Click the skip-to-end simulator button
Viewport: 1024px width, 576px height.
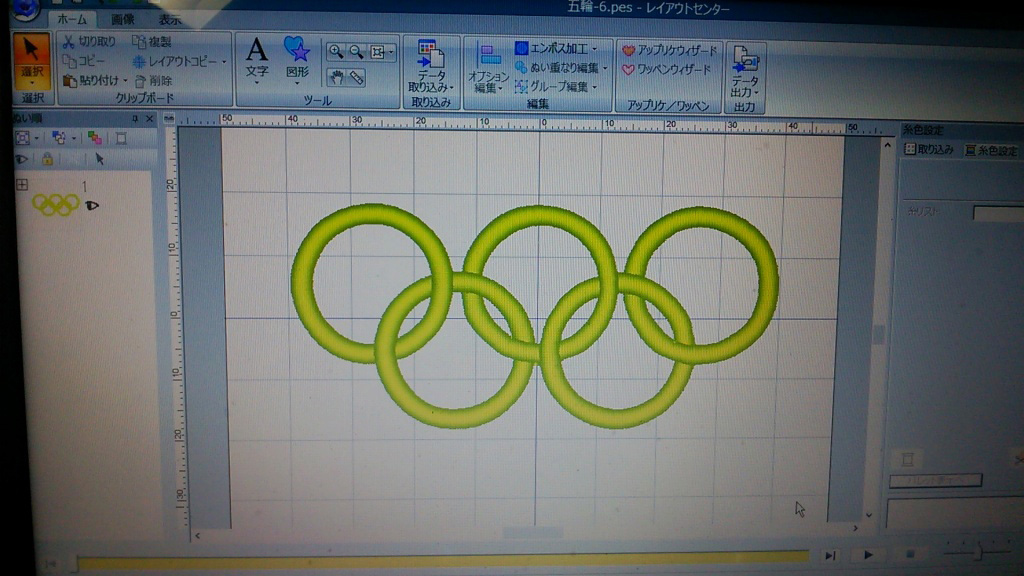(829, 555)
